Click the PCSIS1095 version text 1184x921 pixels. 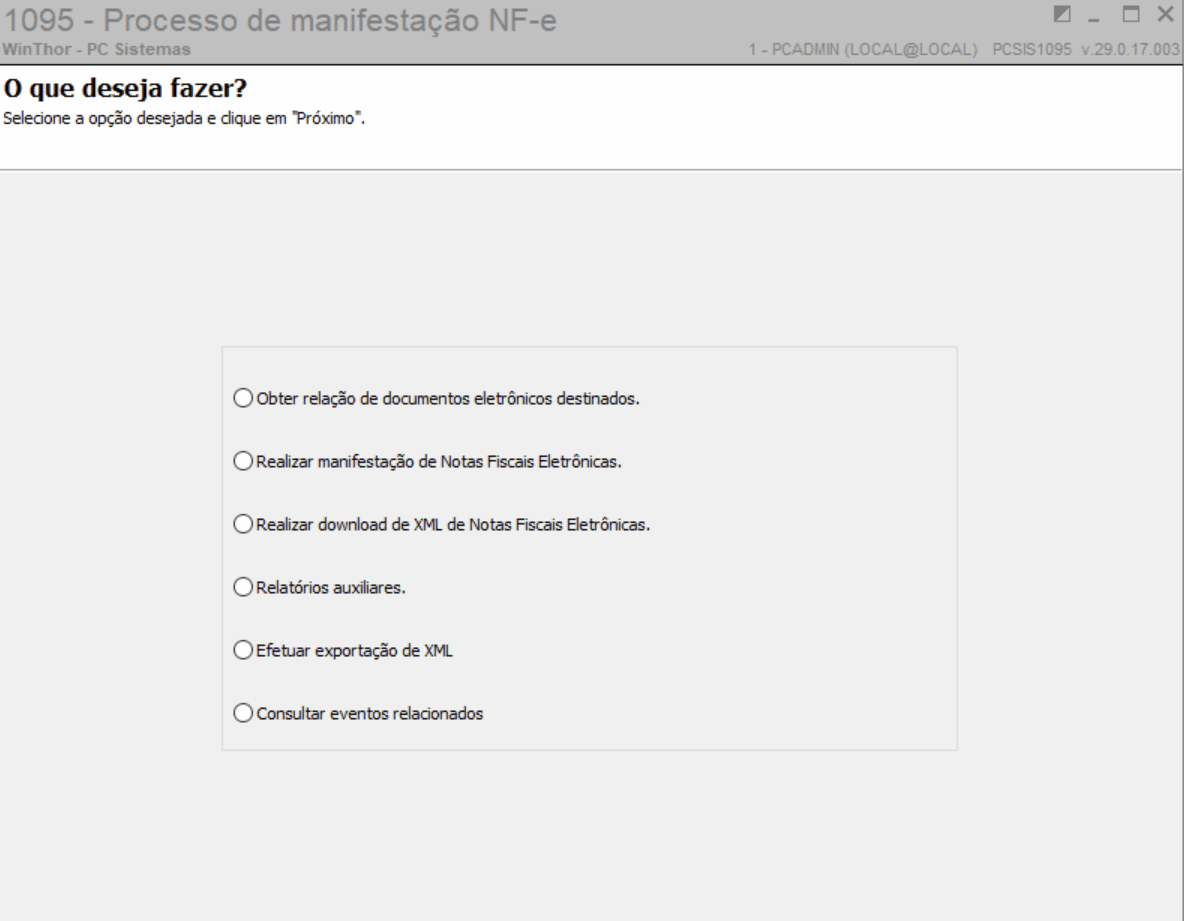(1085, 51)
